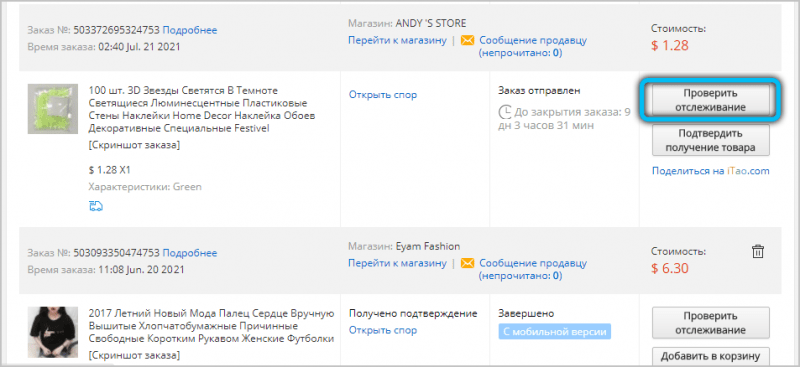Add the T-shirt to cart
800x367 pixels.
[x=711, y=356]
